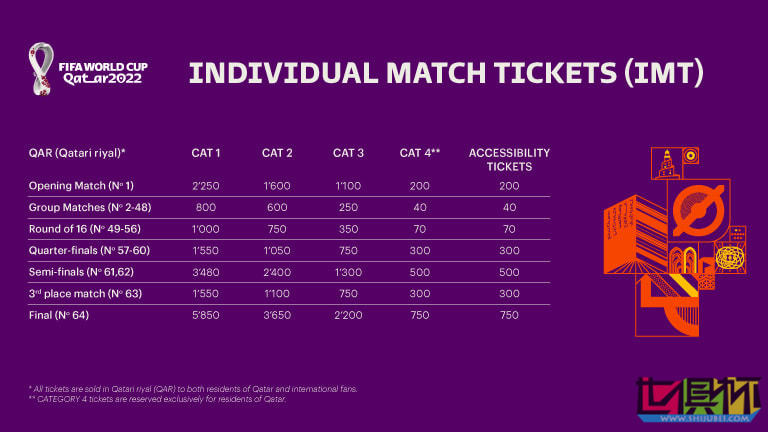Select the Accessibility Tickets column header
The image size is (768, 432).
[510, 159]
